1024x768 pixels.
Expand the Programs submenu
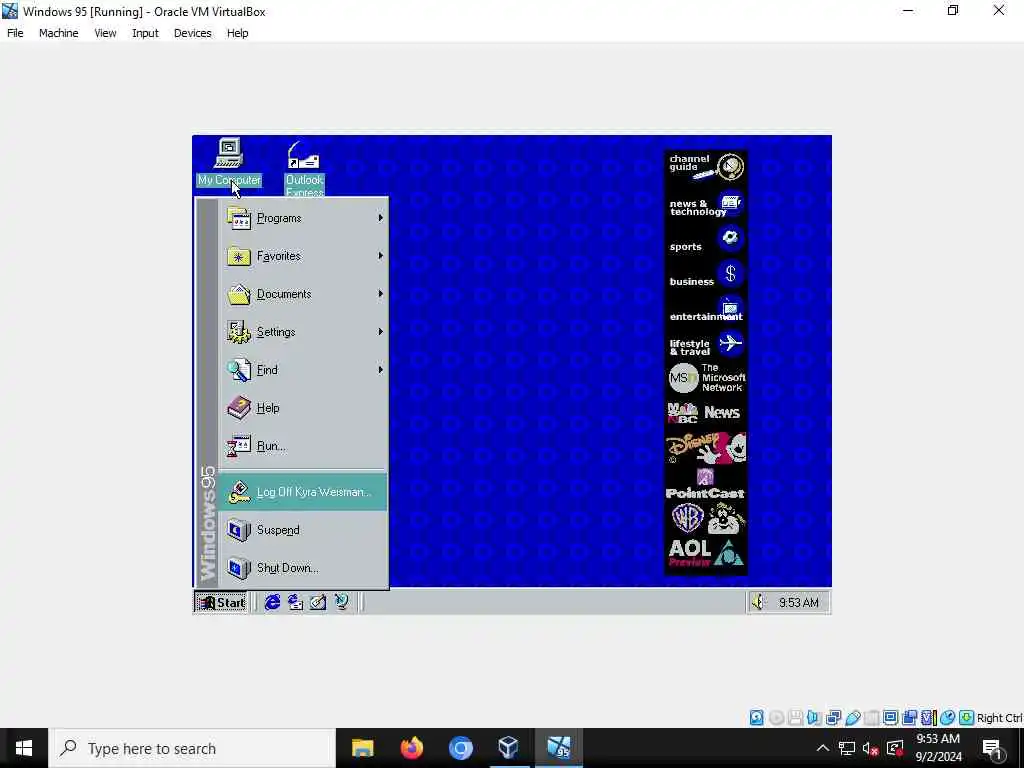(x=304, y=218)
